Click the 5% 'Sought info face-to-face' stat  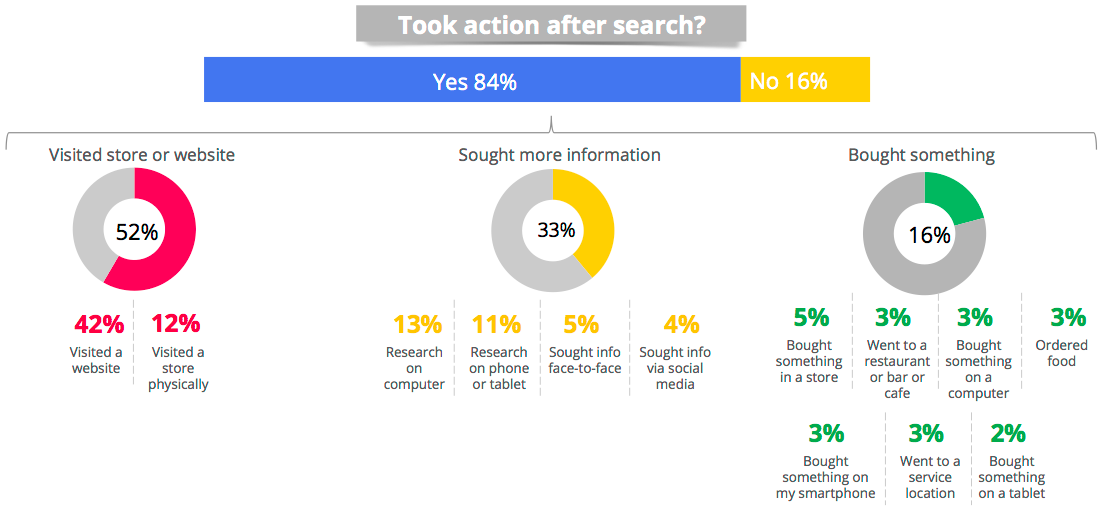tap(584, 345)
